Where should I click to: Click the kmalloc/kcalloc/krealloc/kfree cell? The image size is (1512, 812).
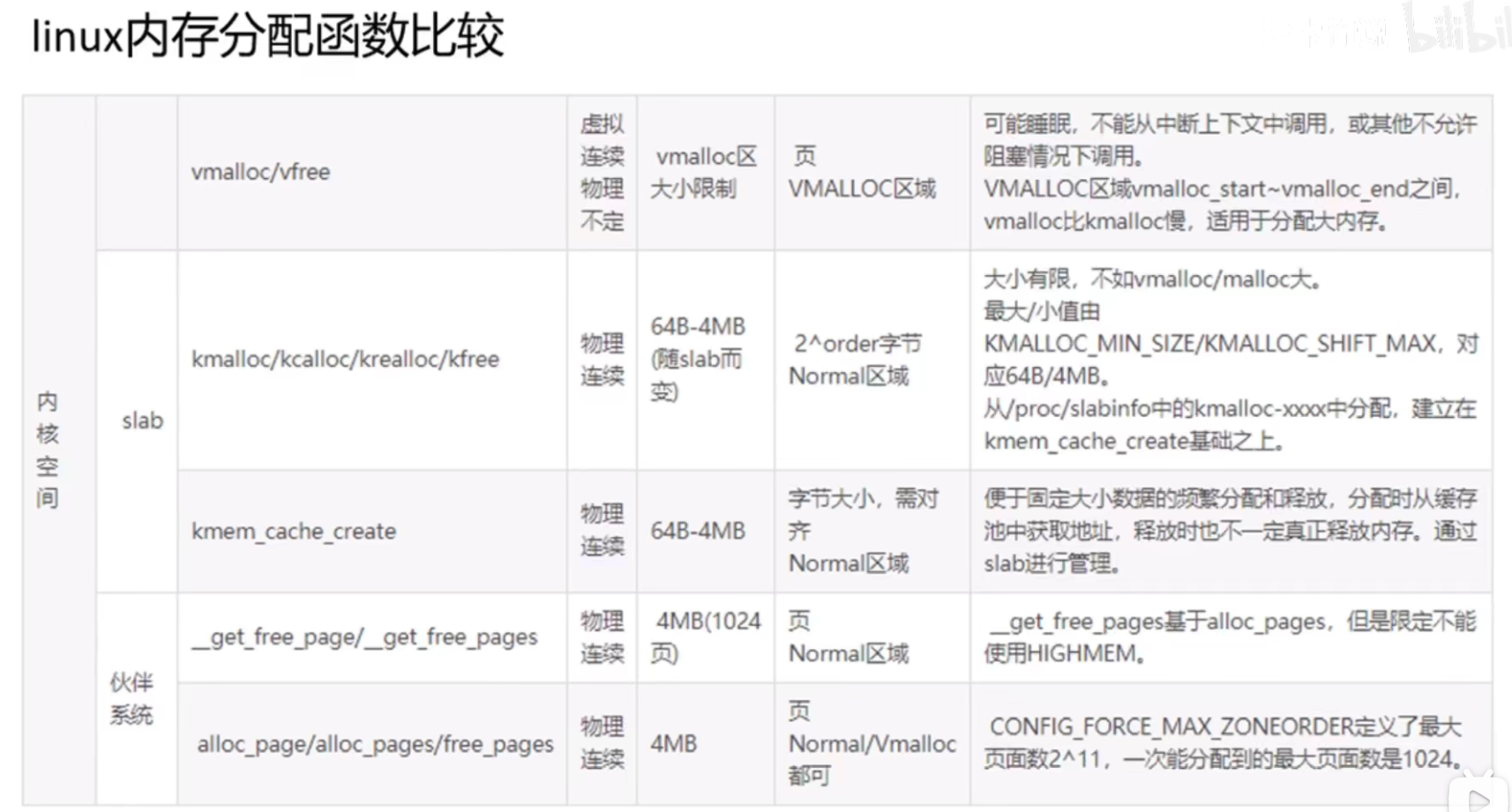tap(345, 360)
